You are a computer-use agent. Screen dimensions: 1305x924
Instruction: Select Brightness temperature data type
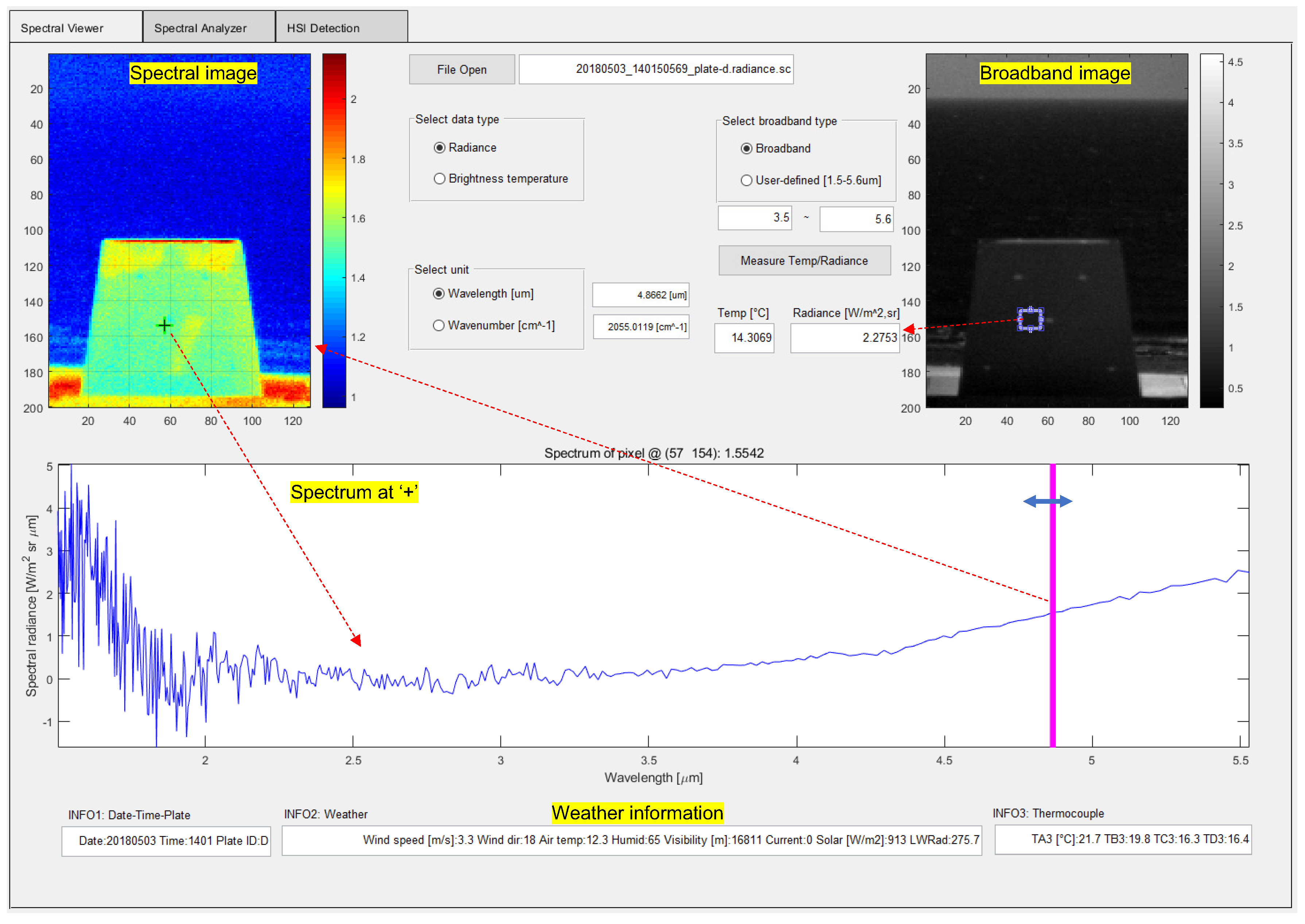point(439,179)
